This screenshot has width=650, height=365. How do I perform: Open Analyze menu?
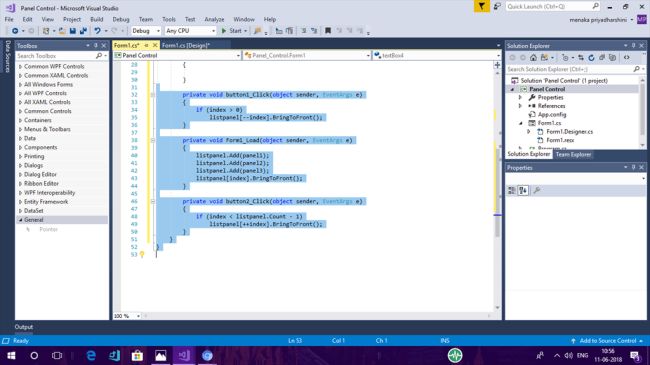click(214, 19)
